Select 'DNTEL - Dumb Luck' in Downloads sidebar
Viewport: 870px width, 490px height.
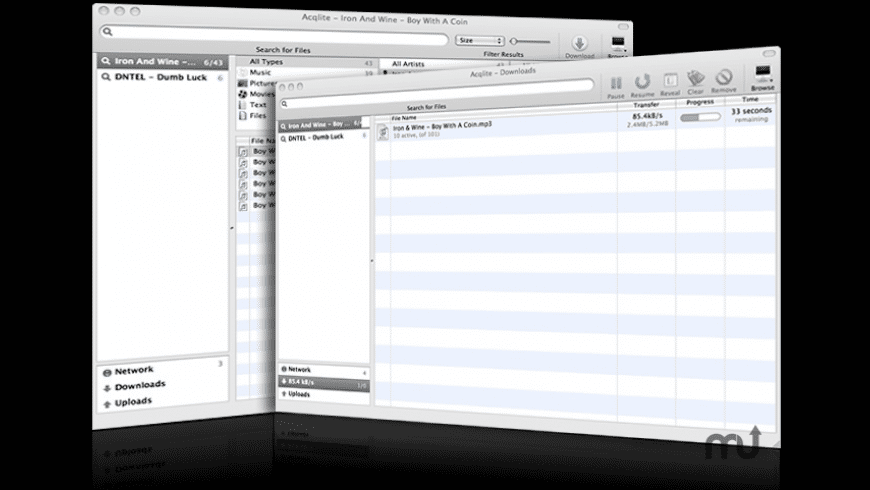(x=323, y=137)
